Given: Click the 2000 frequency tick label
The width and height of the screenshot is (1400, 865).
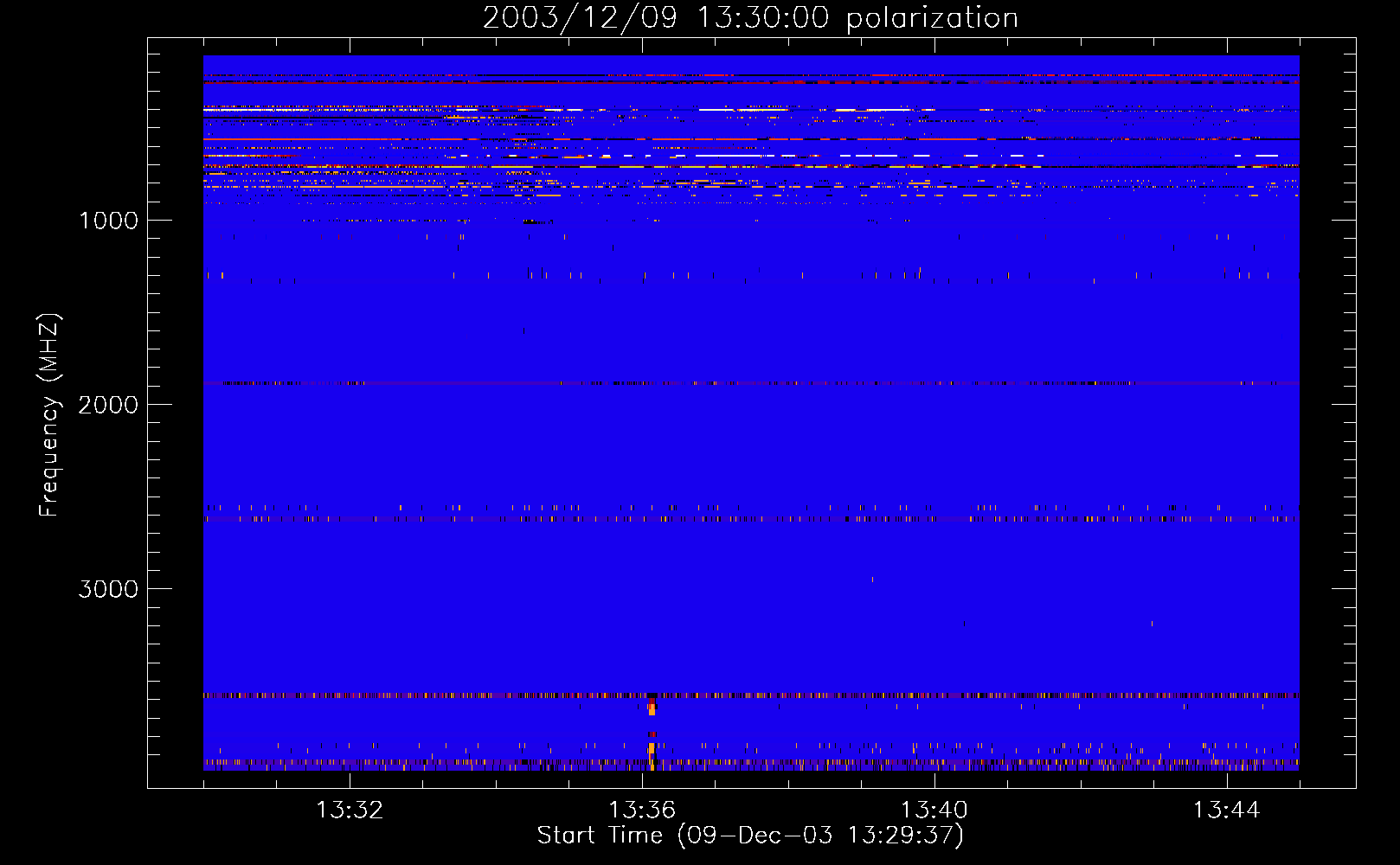Looking at the screenshot, I should click(108, 405).
